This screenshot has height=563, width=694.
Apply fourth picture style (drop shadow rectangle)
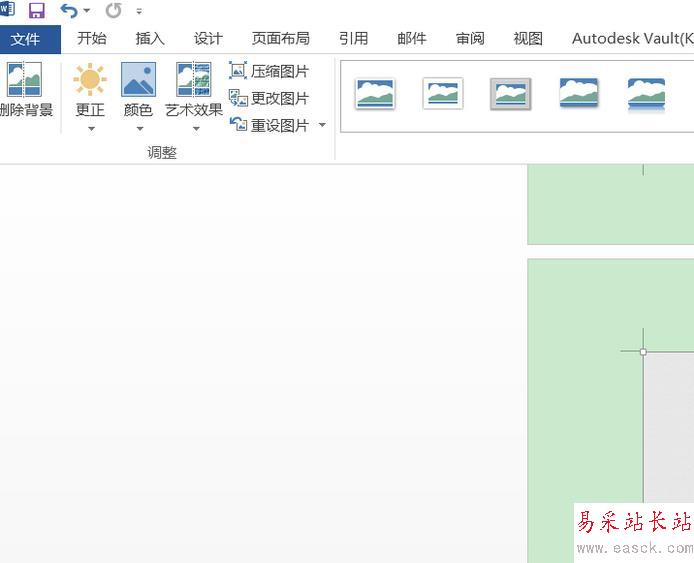click(578, 93)
